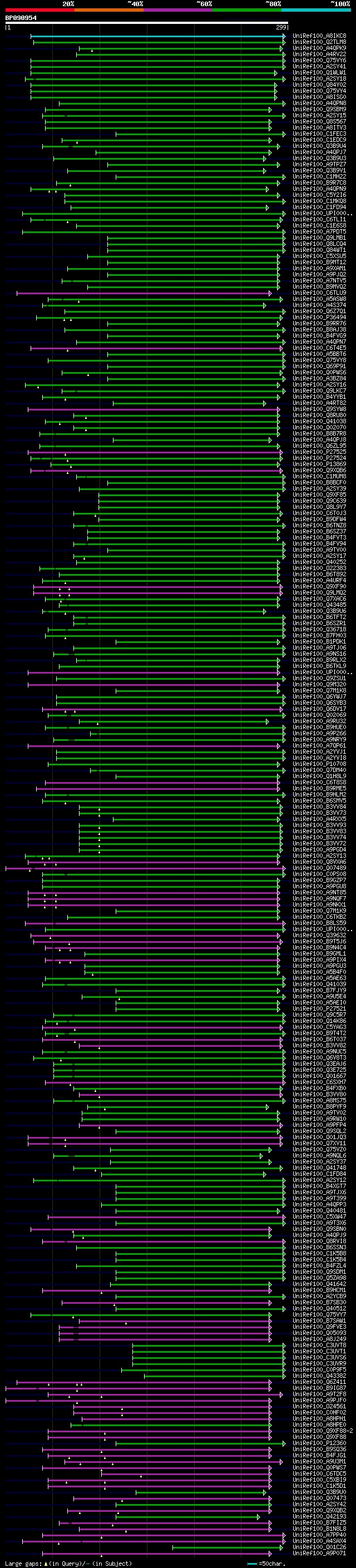The width and height of the screenshot is (356, 1568).
Task: Click UniRef100_Q01C26 label
Action: (319, 1547)
